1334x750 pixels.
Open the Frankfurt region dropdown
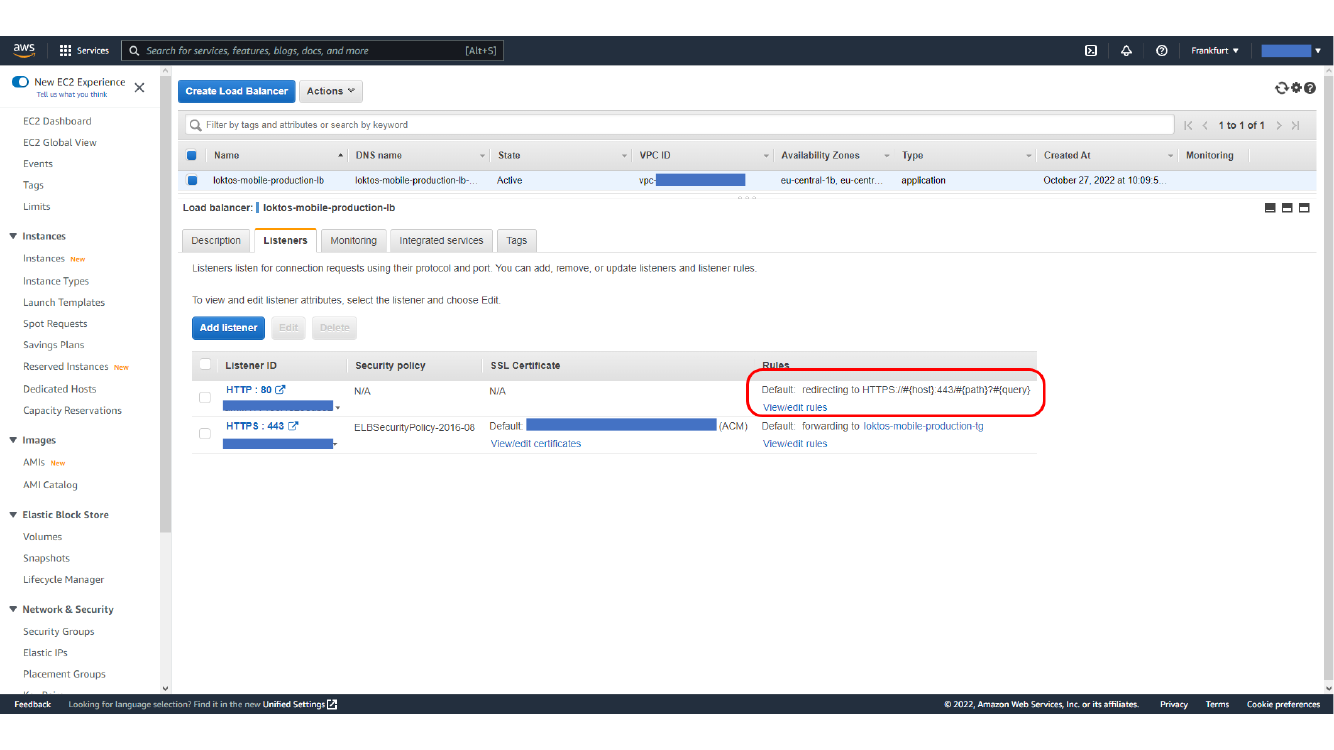[1214, 51]
